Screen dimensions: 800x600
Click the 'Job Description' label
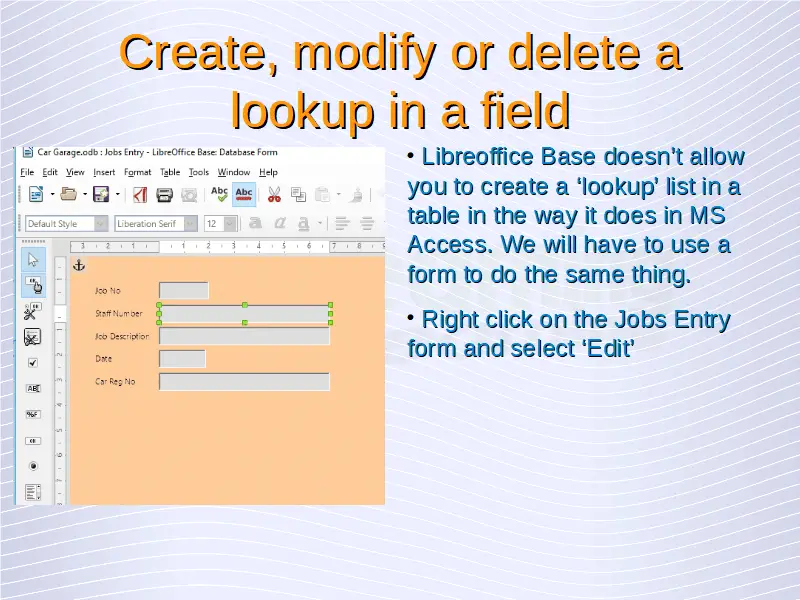click(x=122, y=336)
